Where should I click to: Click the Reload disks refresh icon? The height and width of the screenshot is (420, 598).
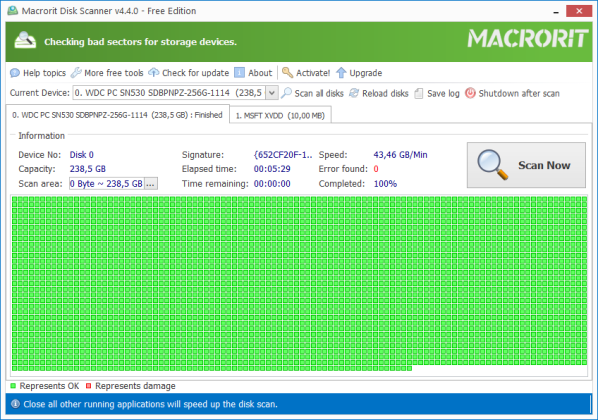(x=354, y=93)
